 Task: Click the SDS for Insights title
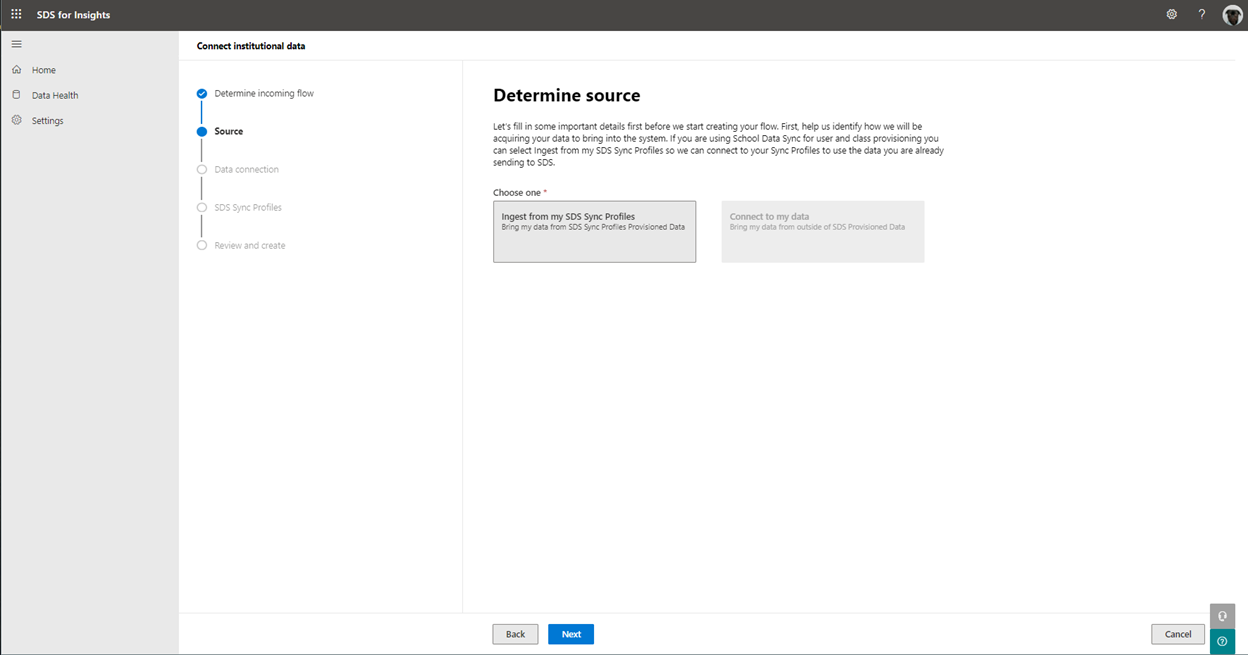pyautogui.click(x=74, y=15)
